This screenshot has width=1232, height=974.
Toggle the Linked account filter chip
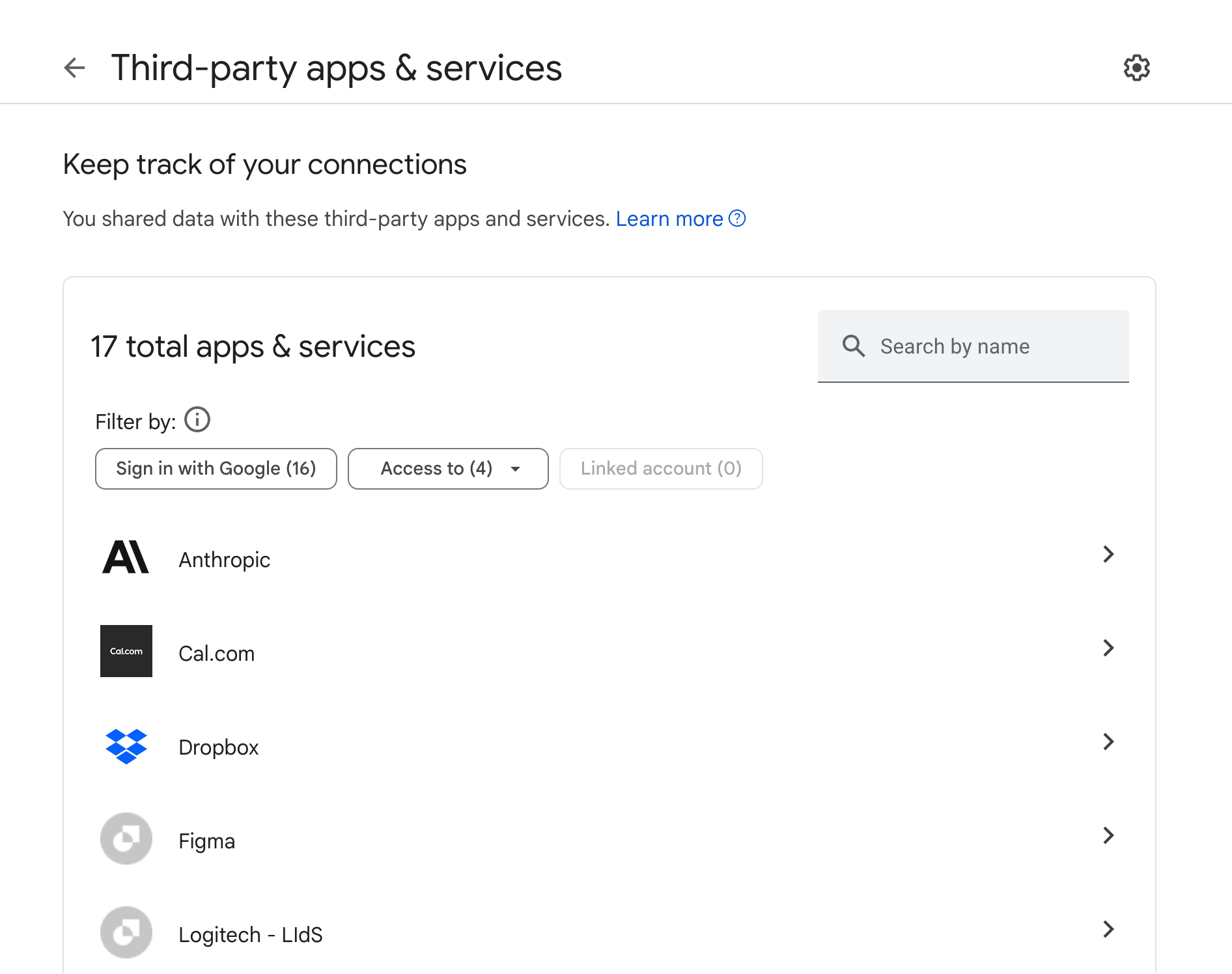(x=660, y=469)
